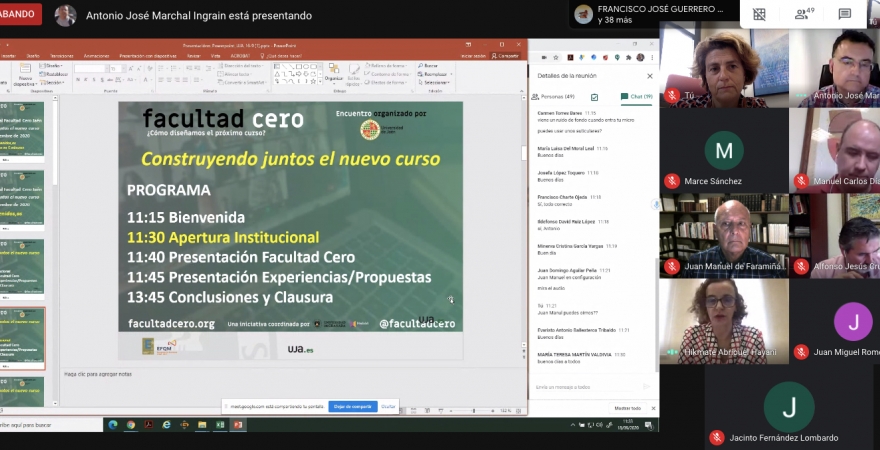Viewport: 880px width, 450px height.
Task: Open Contorno de forma dropdown
Action: (388, 74)
